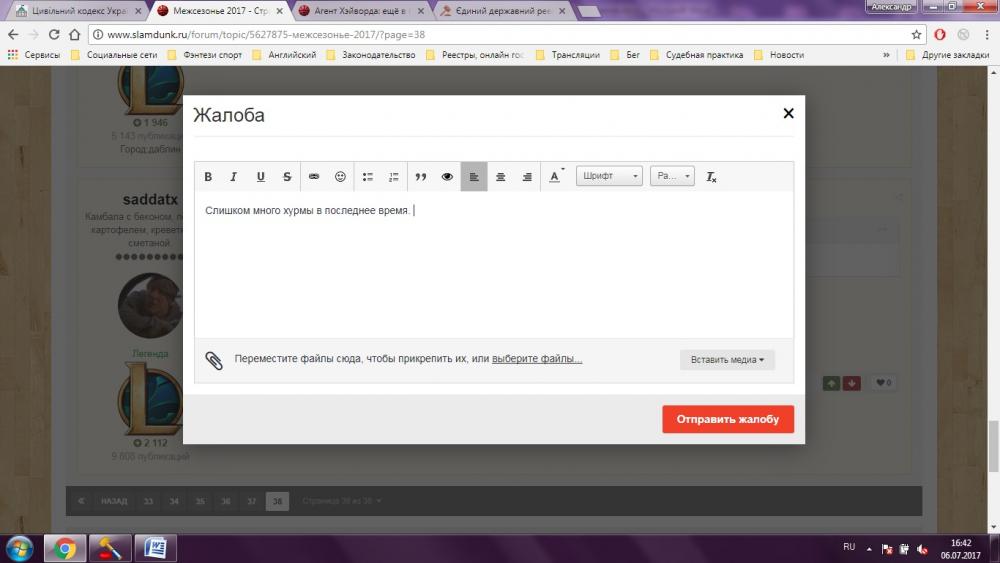
Task: Toggle underline text formatting
Action: (x=261, y=177)
